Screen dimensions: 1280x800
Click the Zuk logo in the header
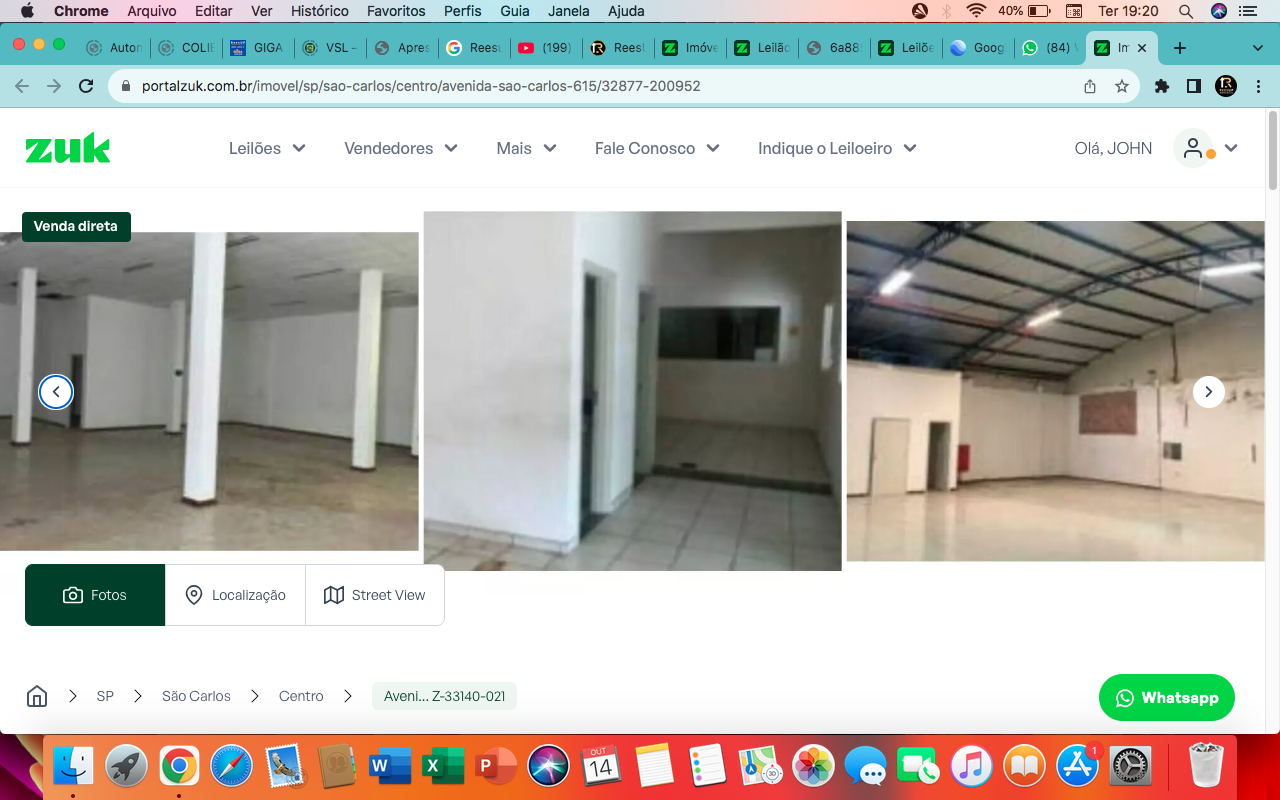click(67, 148)
